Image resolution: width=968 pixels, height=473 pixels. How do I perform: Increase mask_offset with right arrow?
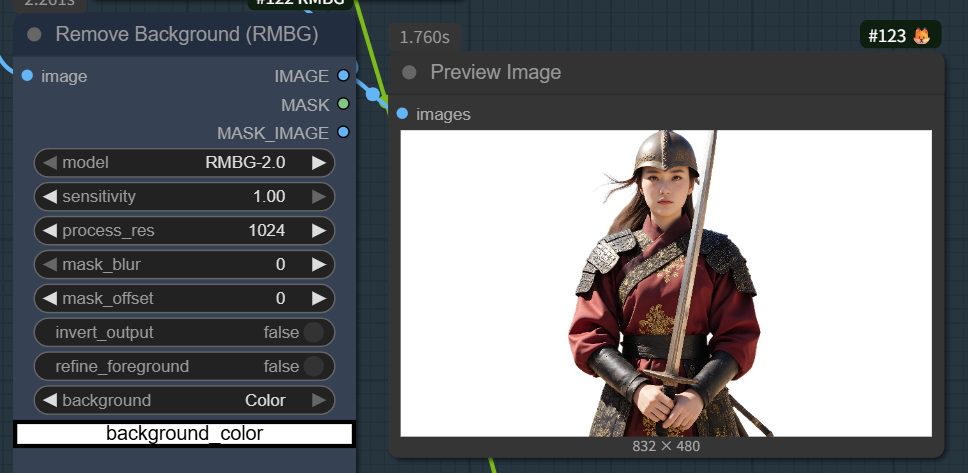(x=319, y=298)
